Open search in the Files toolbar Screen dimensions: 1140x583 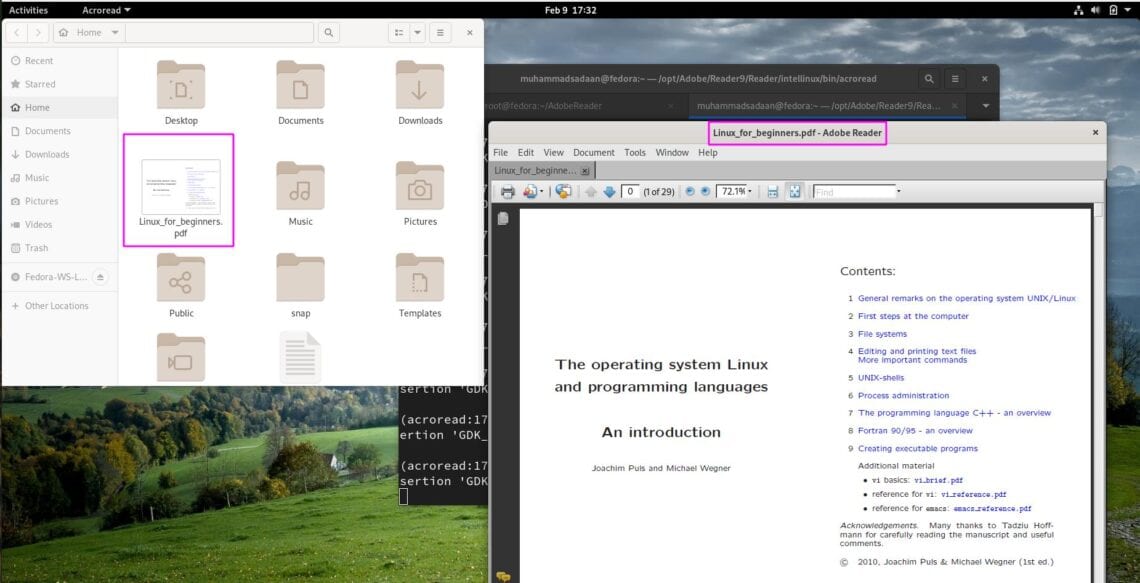[329, 32]
